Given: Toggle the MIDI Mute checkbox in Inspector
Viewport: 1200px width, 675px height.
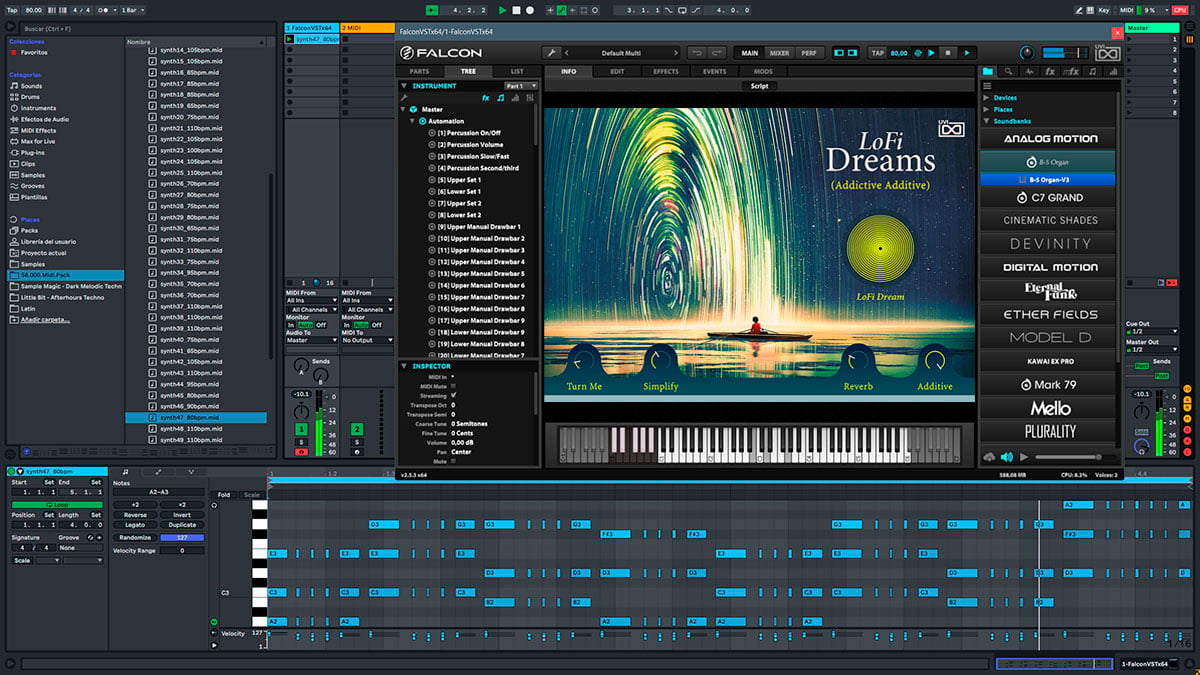Looking at the screenshot, I should pos(453,386).
